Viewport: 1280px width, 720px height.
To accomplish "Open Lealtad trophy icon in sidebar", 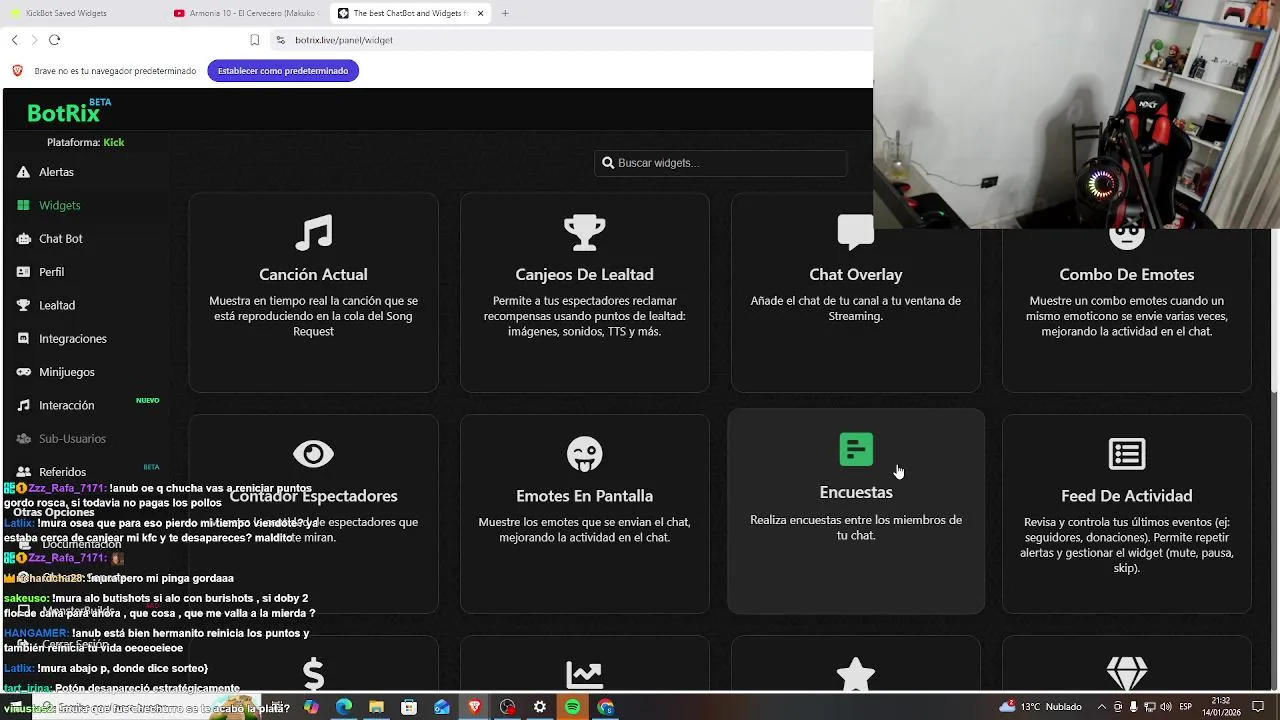I will click(23, 305).
